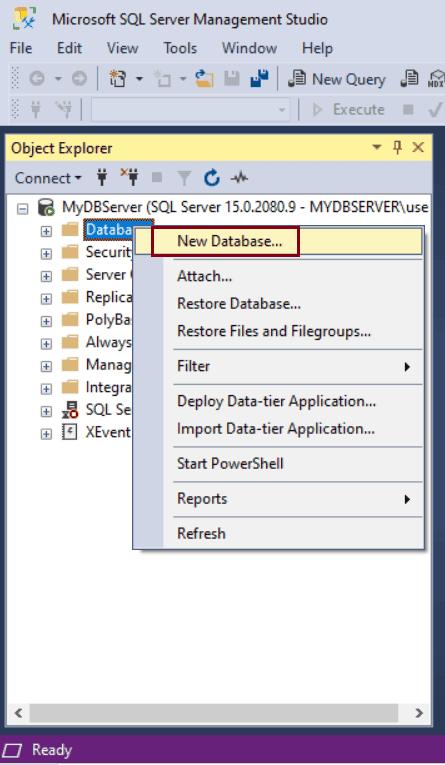Toggle the Object Explorer auto-hide pin
Image resolution: width=445 pixels, height=765 pixels.
[x=397, y=147]
